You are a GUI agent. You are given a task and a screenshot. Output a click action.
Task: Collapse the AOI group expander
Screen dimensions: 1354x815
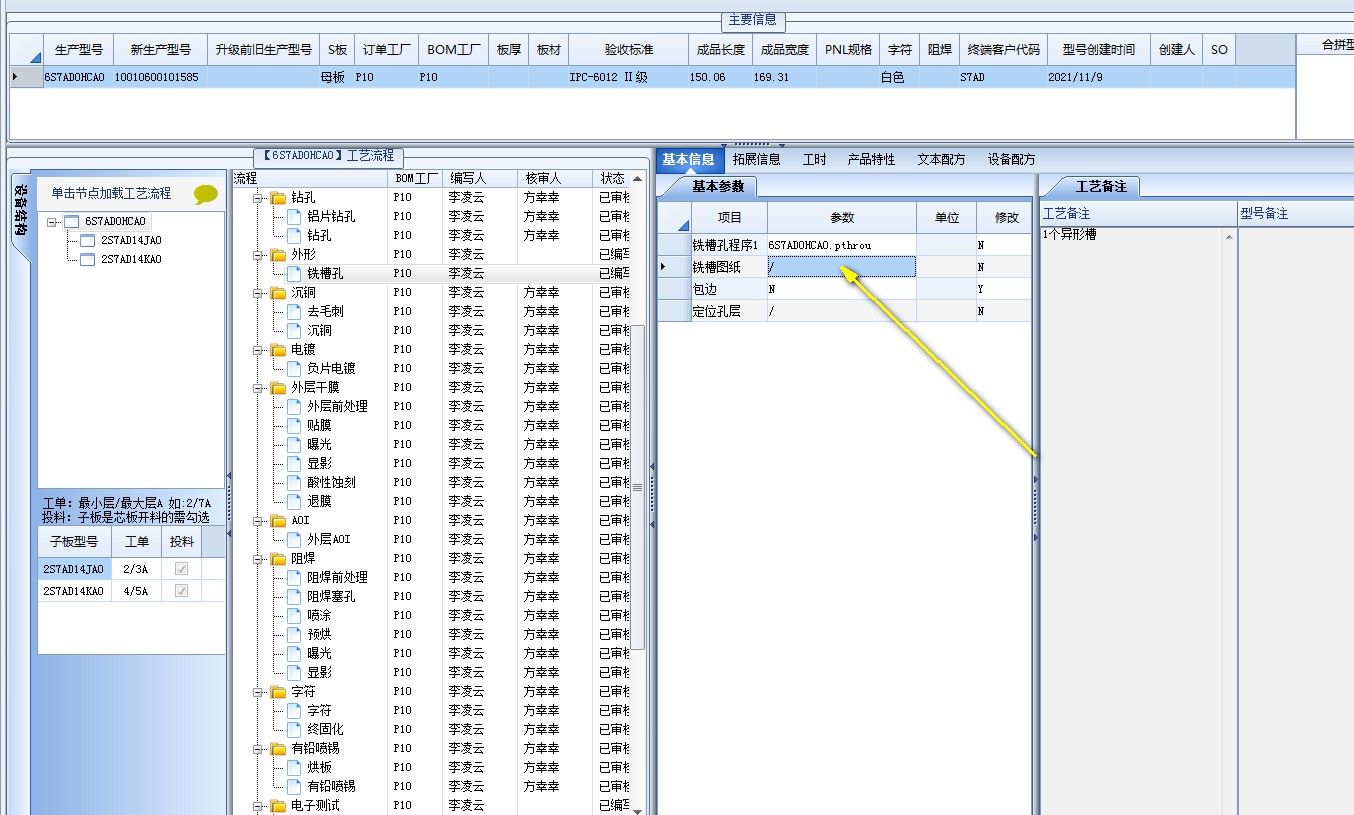coord(259,521)
